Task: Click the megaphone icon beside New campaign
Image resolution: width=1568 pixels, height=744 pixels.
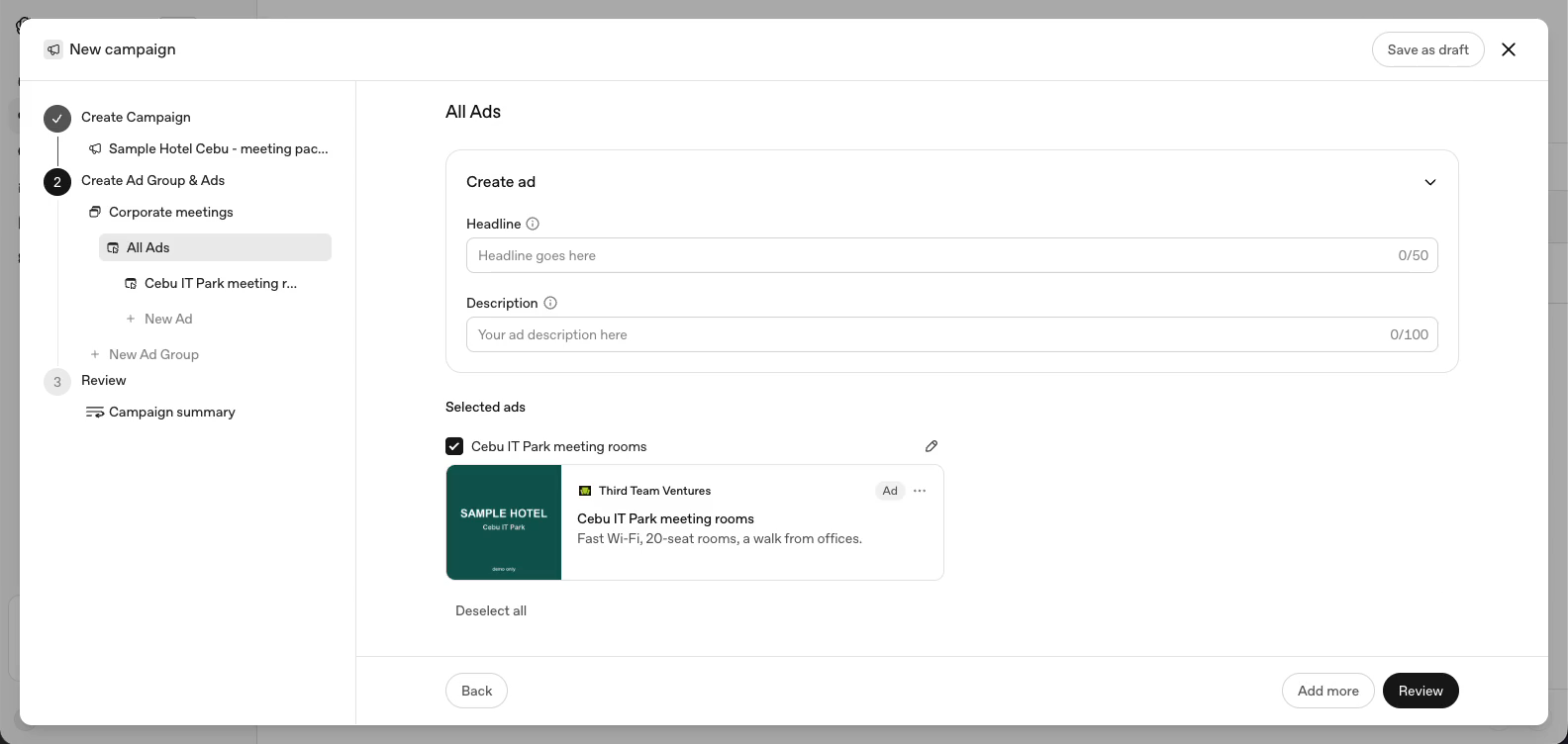Action: pos(53,49)
